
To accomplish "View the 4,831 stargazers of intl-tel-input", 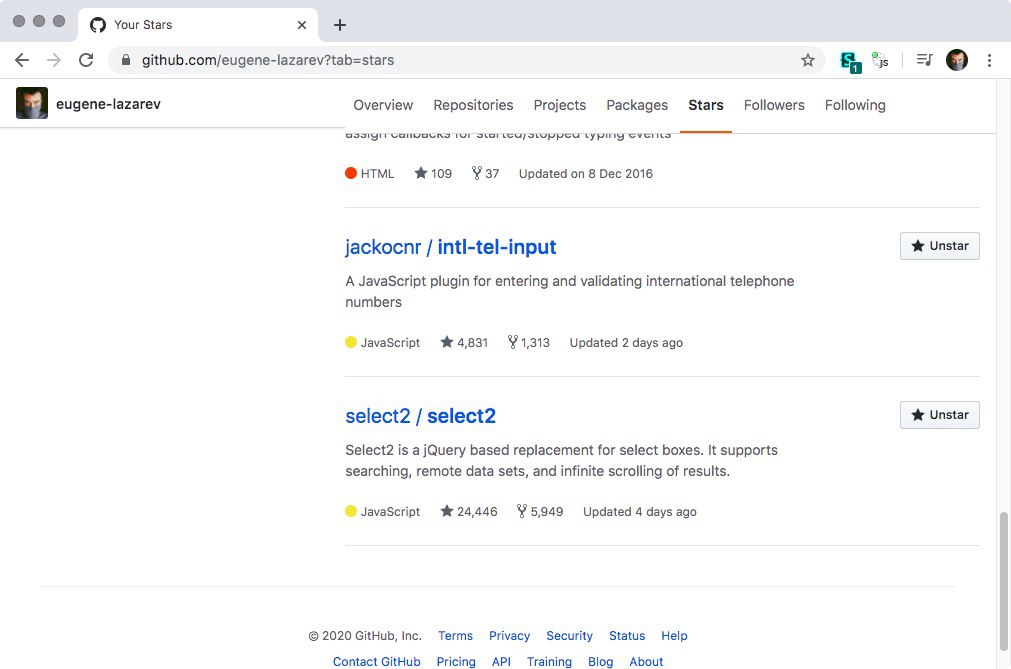I will click(x=464, y=342).
